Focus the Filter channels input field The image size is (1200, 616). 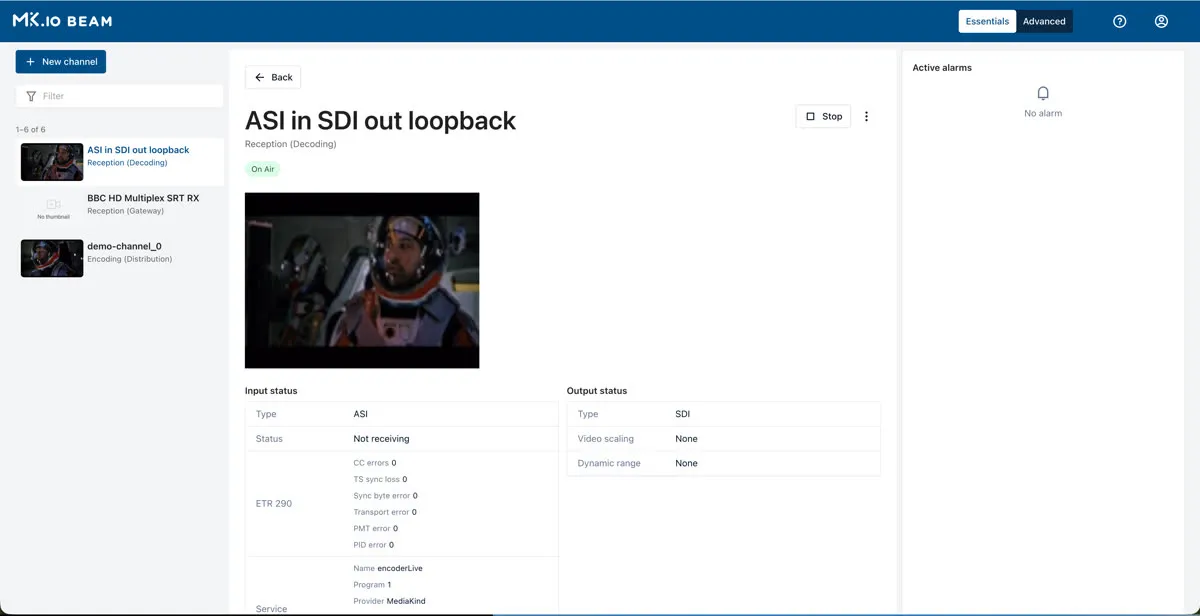point(120,96)
